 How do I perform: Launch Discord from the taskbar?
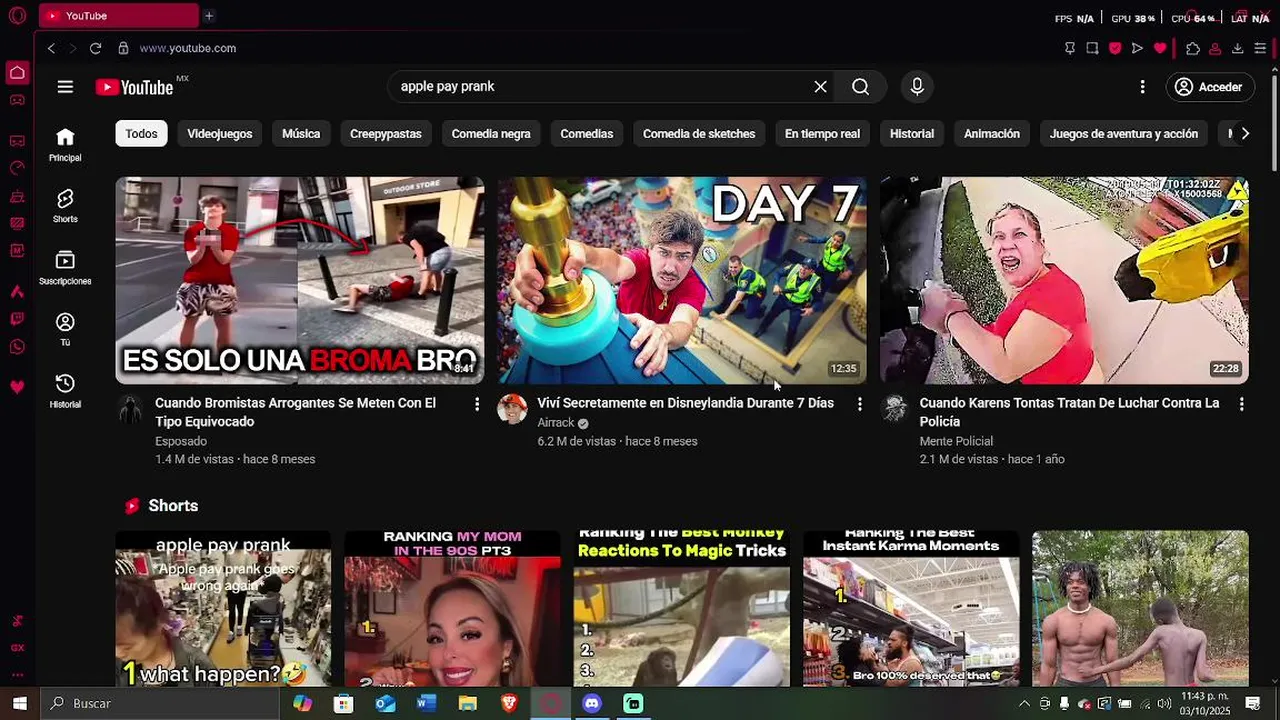coord(592,703)
